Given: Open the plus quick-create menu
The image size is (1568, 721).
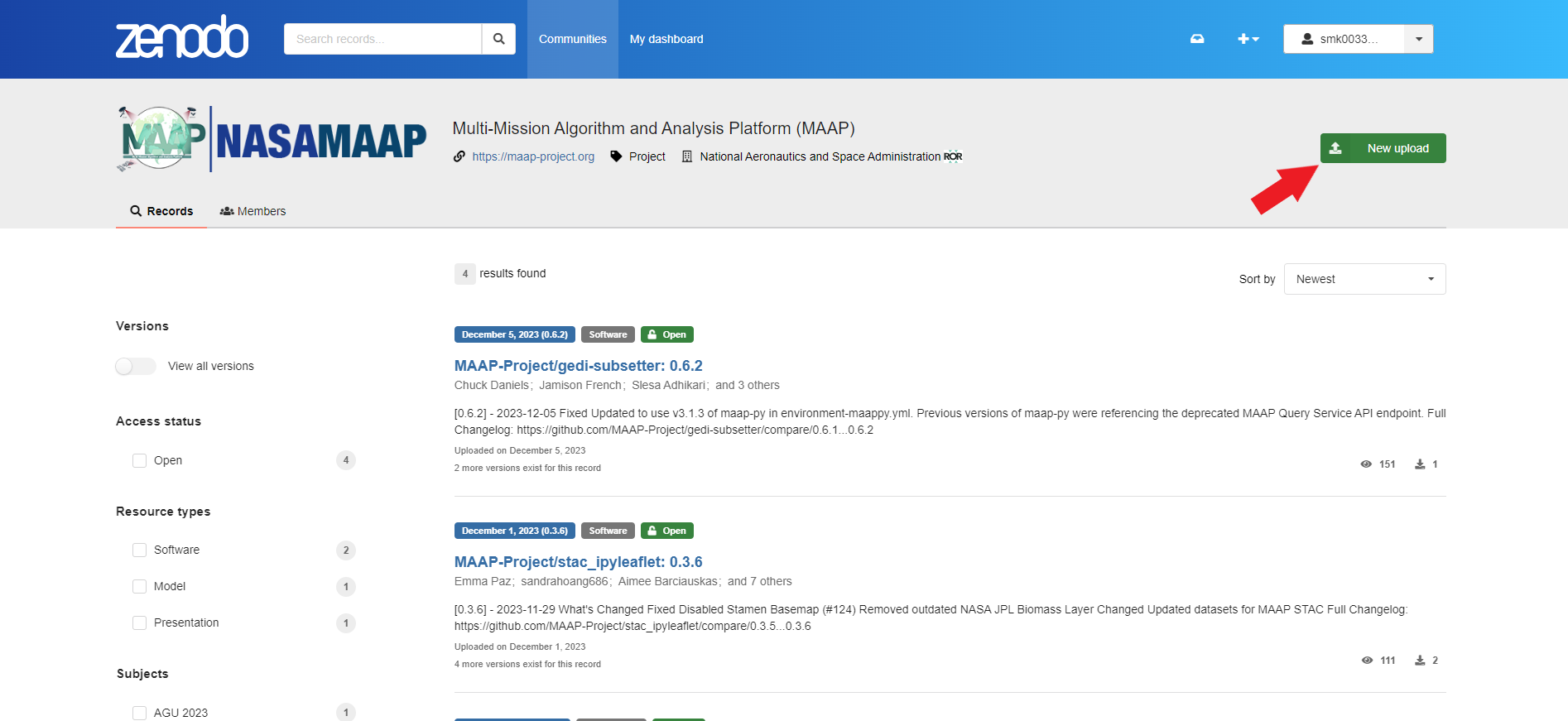Looking at the screenshot, I should [x=1248, y=39].
